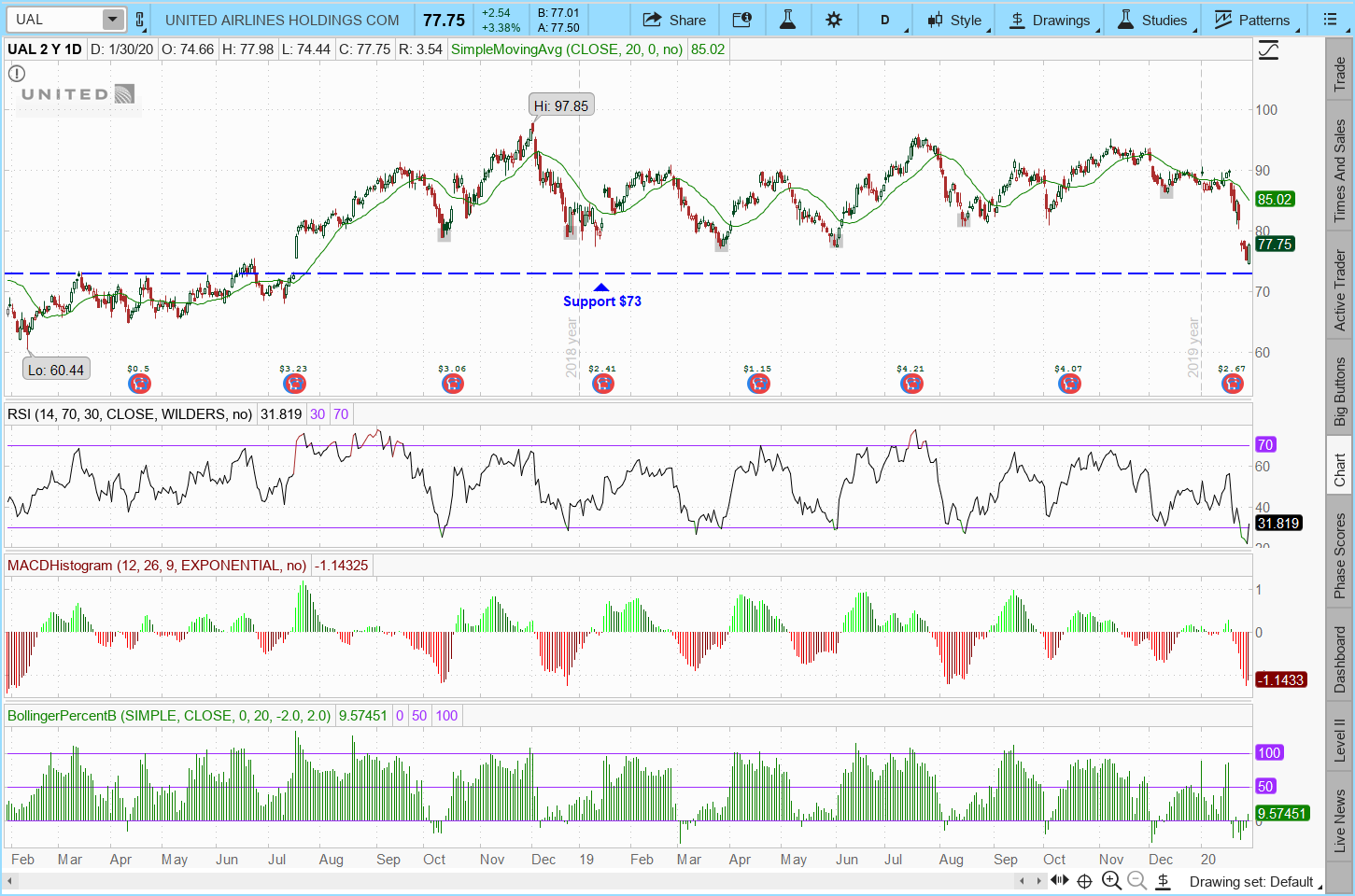Select the Support $73 text label
This screenshot has height=896, width=1355.
tap(602, 301)
